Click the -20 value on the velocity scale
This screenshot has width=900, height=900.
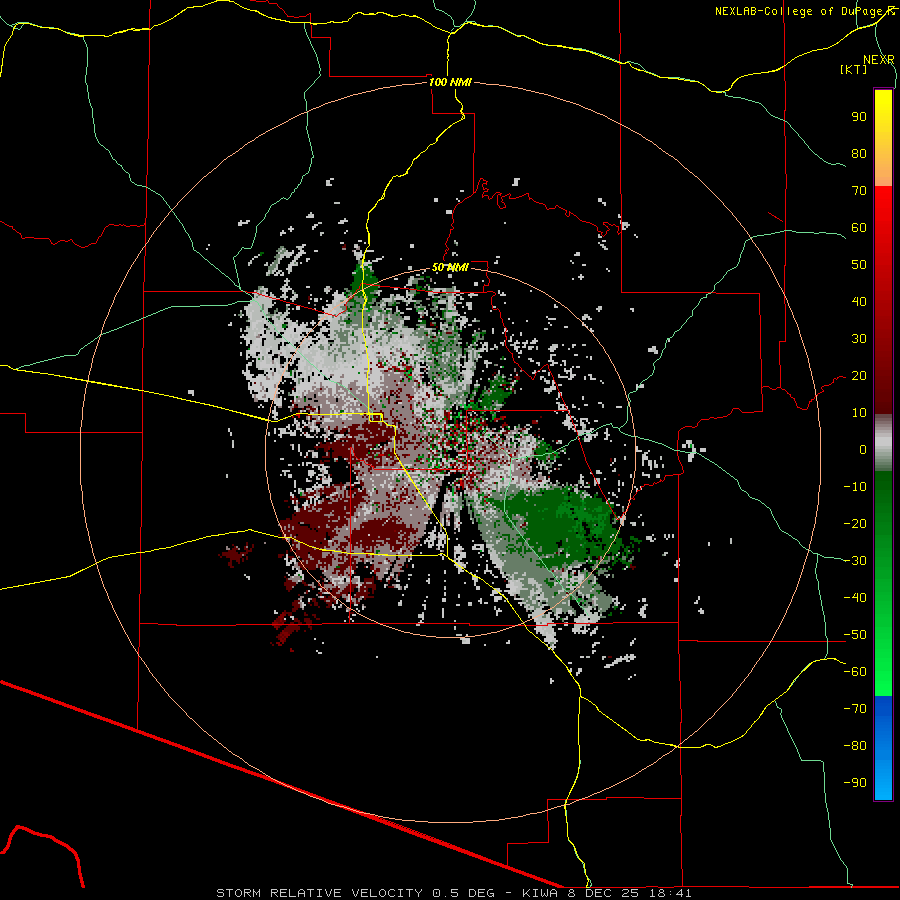click(x=855, y=524)
